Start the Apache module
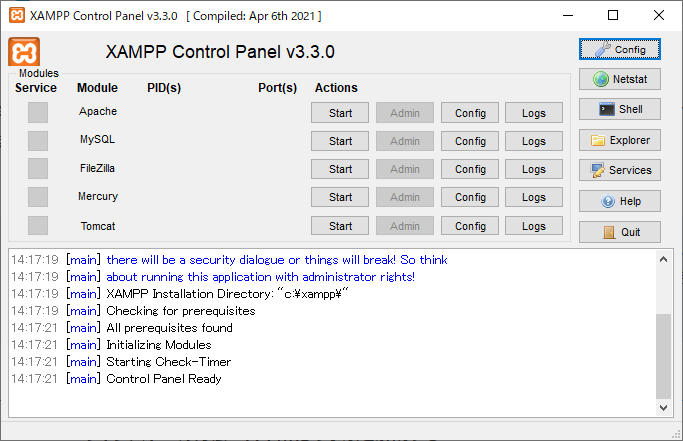Image resolution: width=683 pixels, height=441 pixels. [340, 113]
